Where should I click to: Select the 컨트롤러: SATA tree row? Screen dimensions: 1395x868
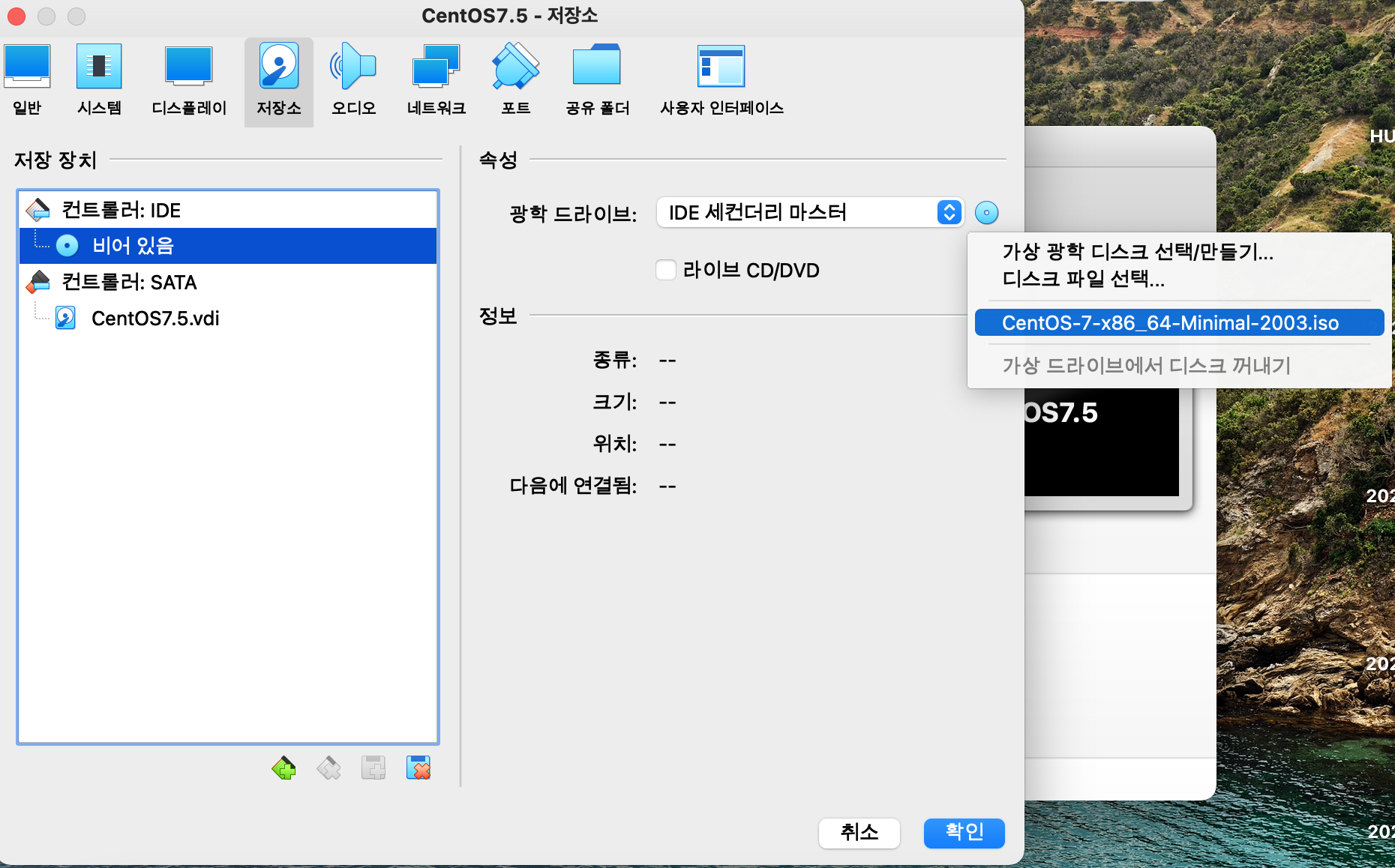228,282
